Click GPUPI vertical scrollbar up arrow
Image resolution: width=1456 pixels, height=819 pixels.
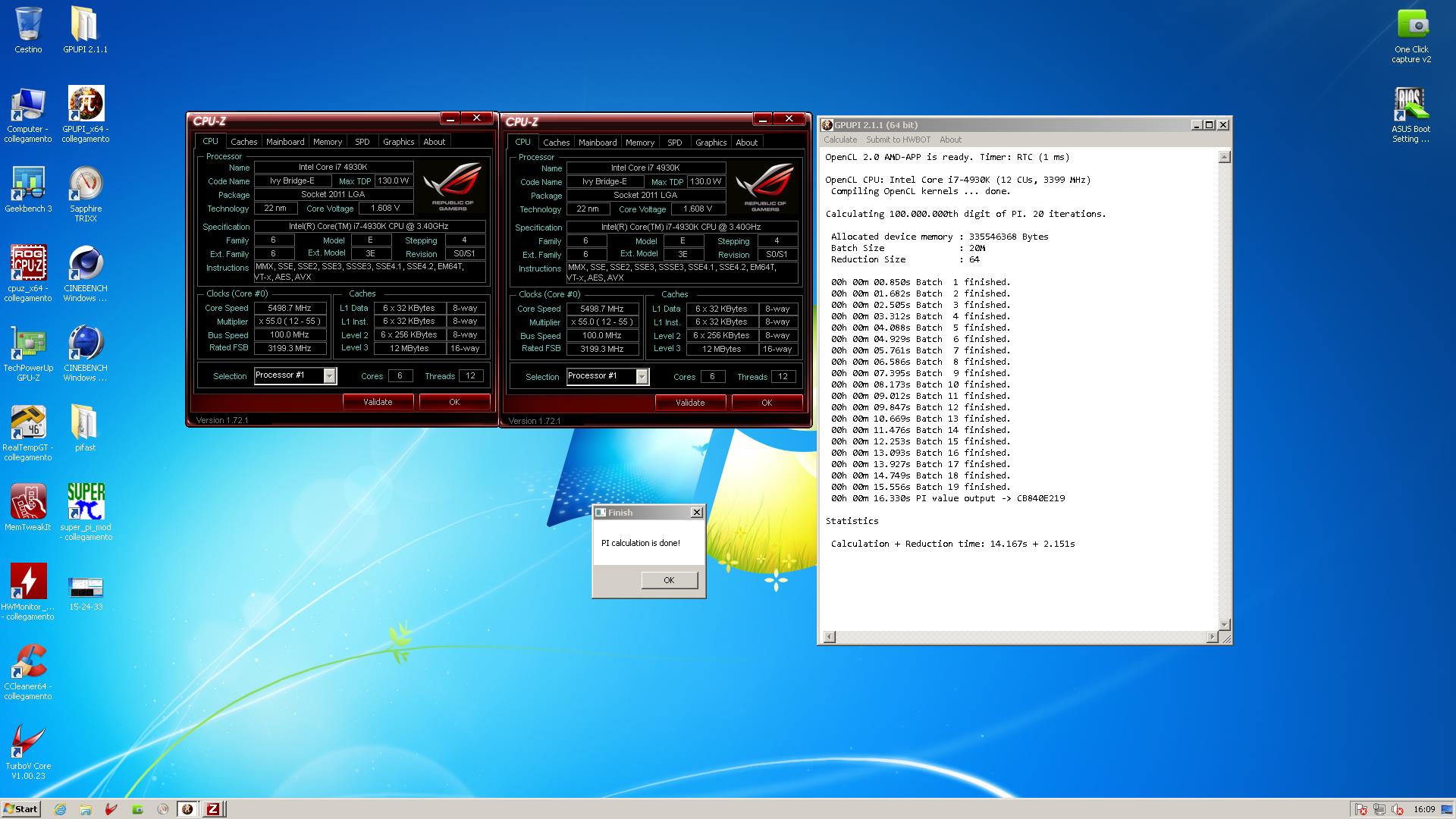coord(1224,157)
